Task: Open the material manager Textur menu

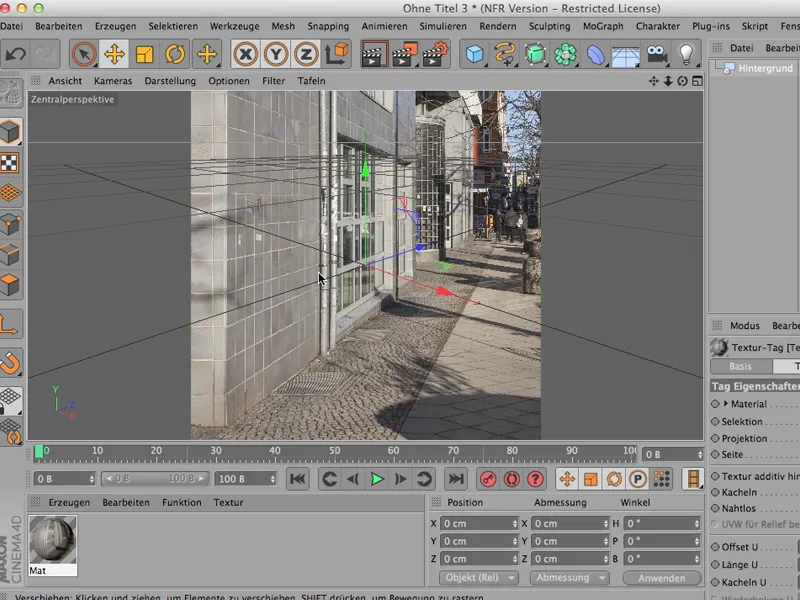Action: coord(228,503)
